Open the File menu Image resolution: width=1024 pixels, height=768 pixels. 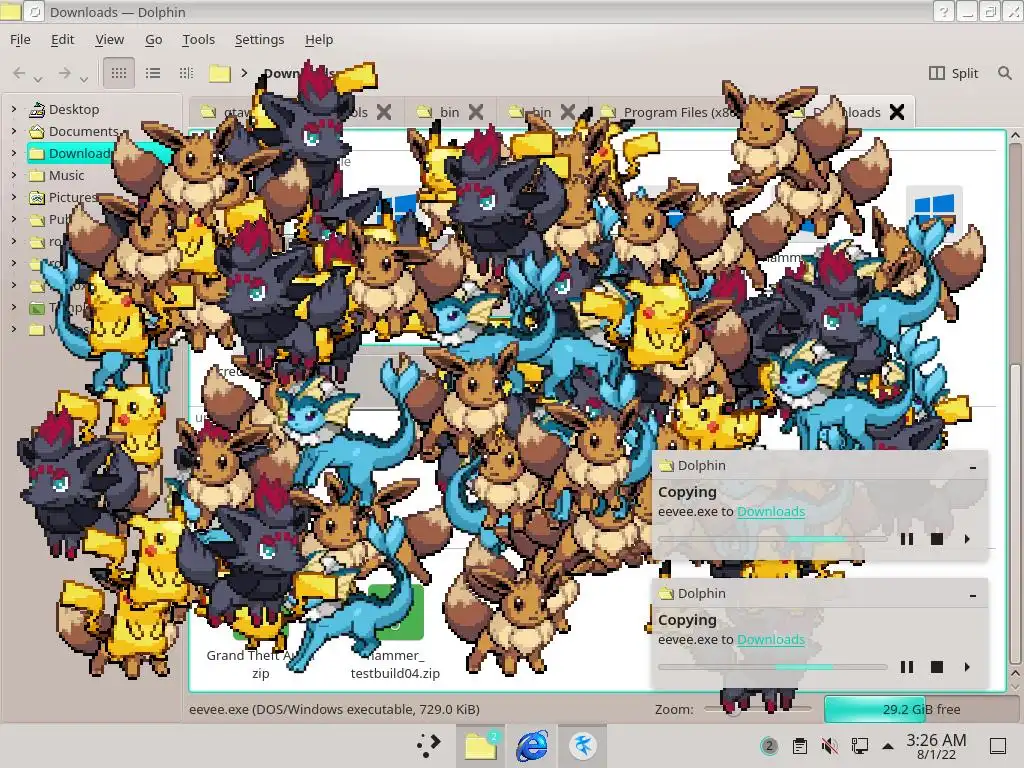point(20,39)
